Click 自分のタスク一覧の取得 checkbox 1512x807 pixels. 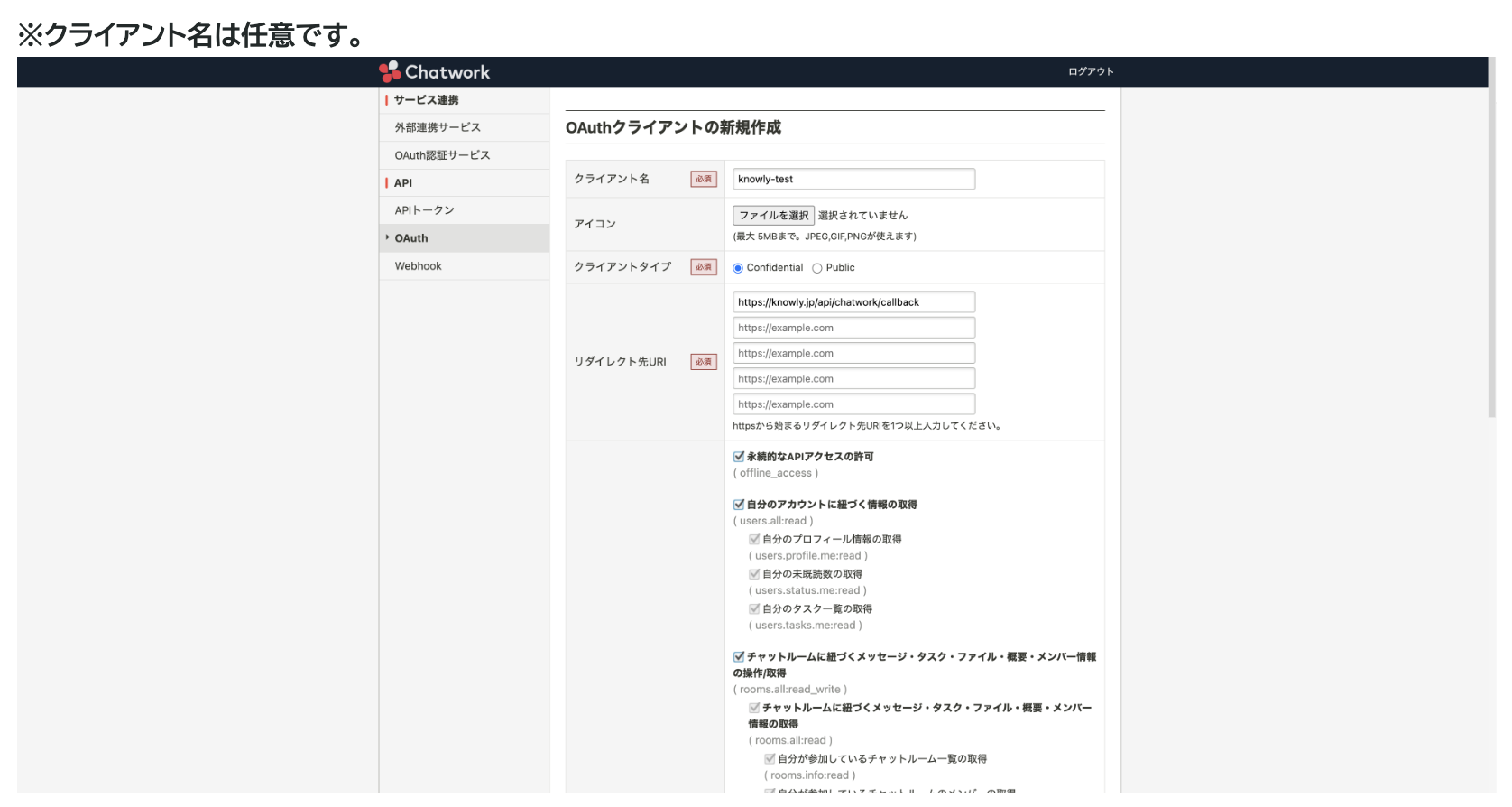coord(754,609)
